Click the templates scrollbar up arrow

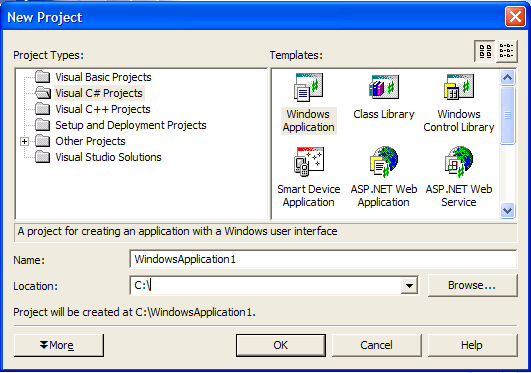(x=507, y=78)
